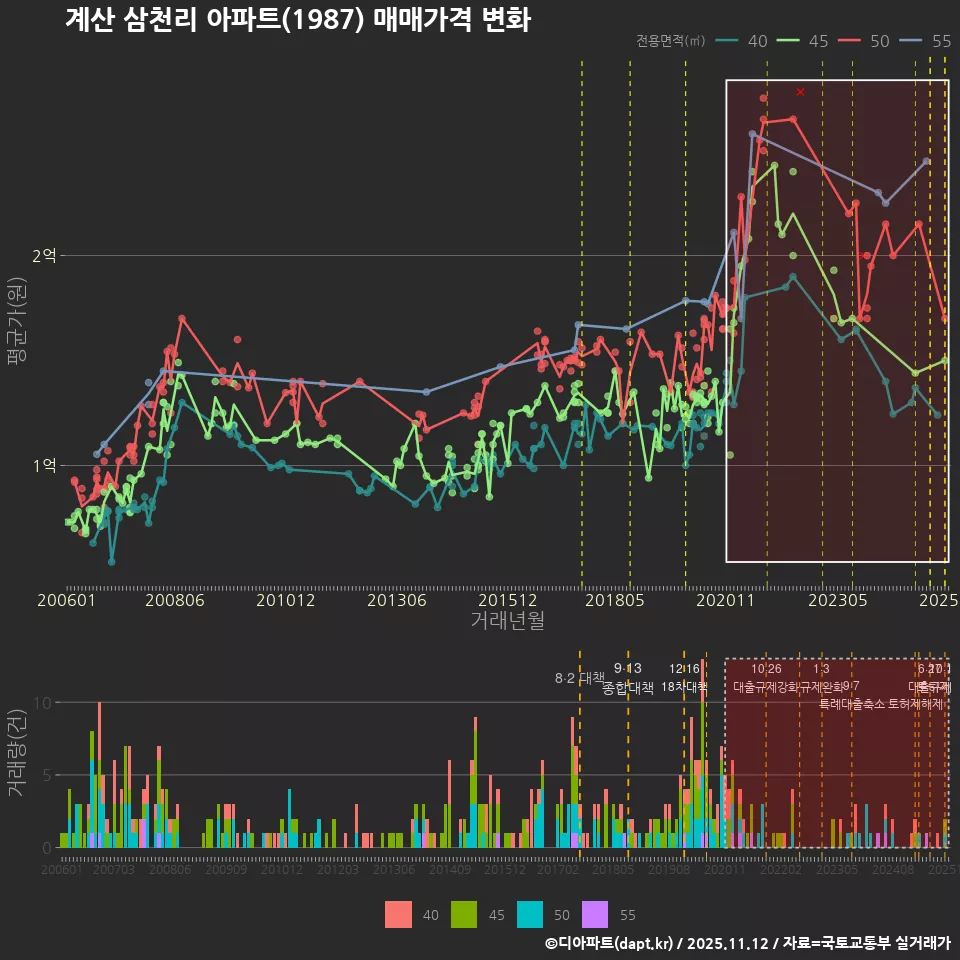Click the purple 55 legend swatch
The image size is (960, 960).
(596, 914)
